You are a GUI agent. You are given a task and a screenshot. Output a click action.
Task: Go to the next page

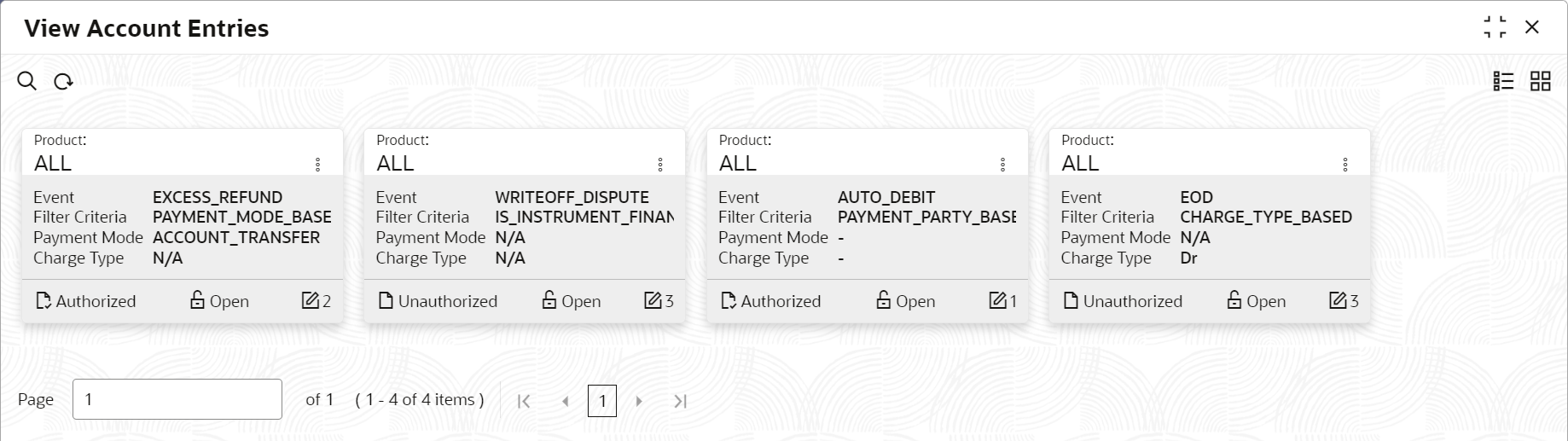pos(639,401)
